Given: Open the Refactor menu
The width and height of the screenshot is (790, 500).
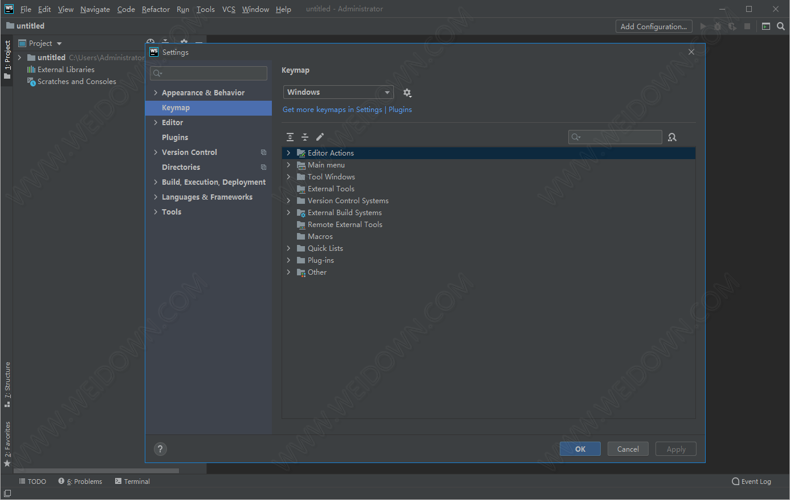Looking at the screenshot, I should coord(156,9).
